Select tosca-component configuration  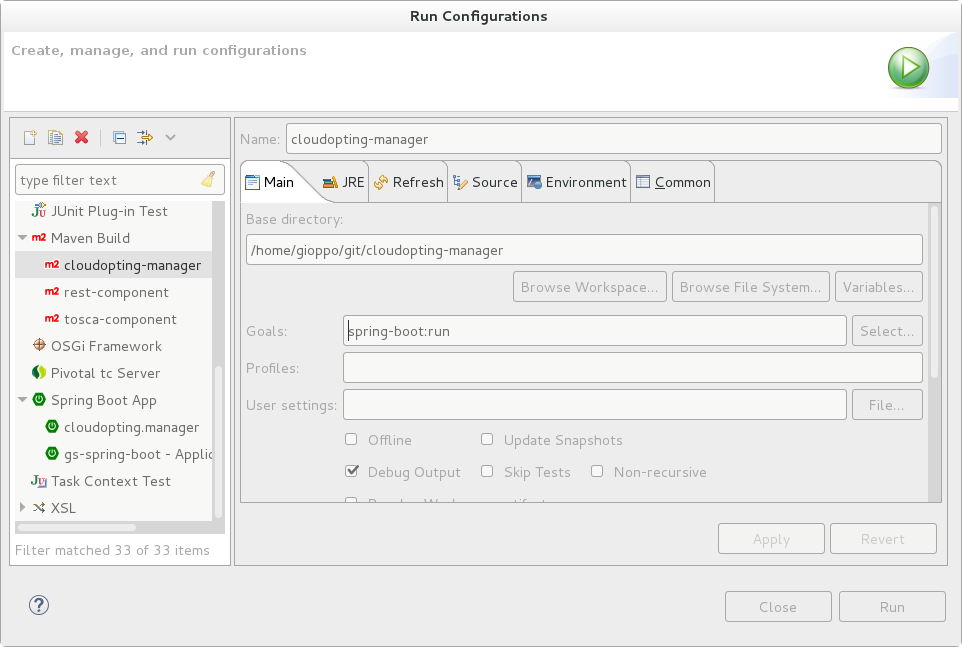coord(114,319)
